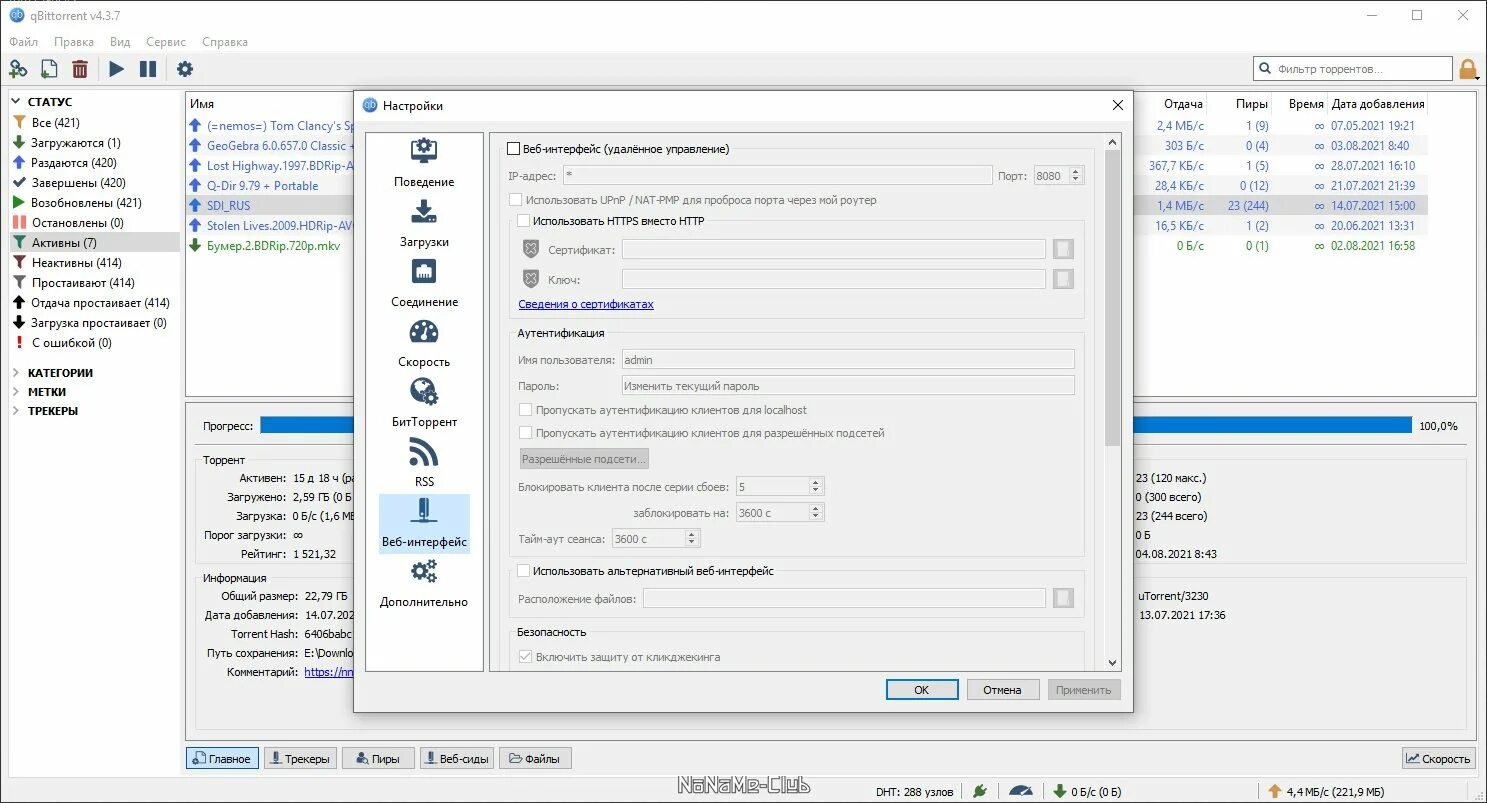Enable Использовать альтернативный веб-интерфейс checkbox
The width and height of the screenshot is (1487, 803).
(524, 571)
